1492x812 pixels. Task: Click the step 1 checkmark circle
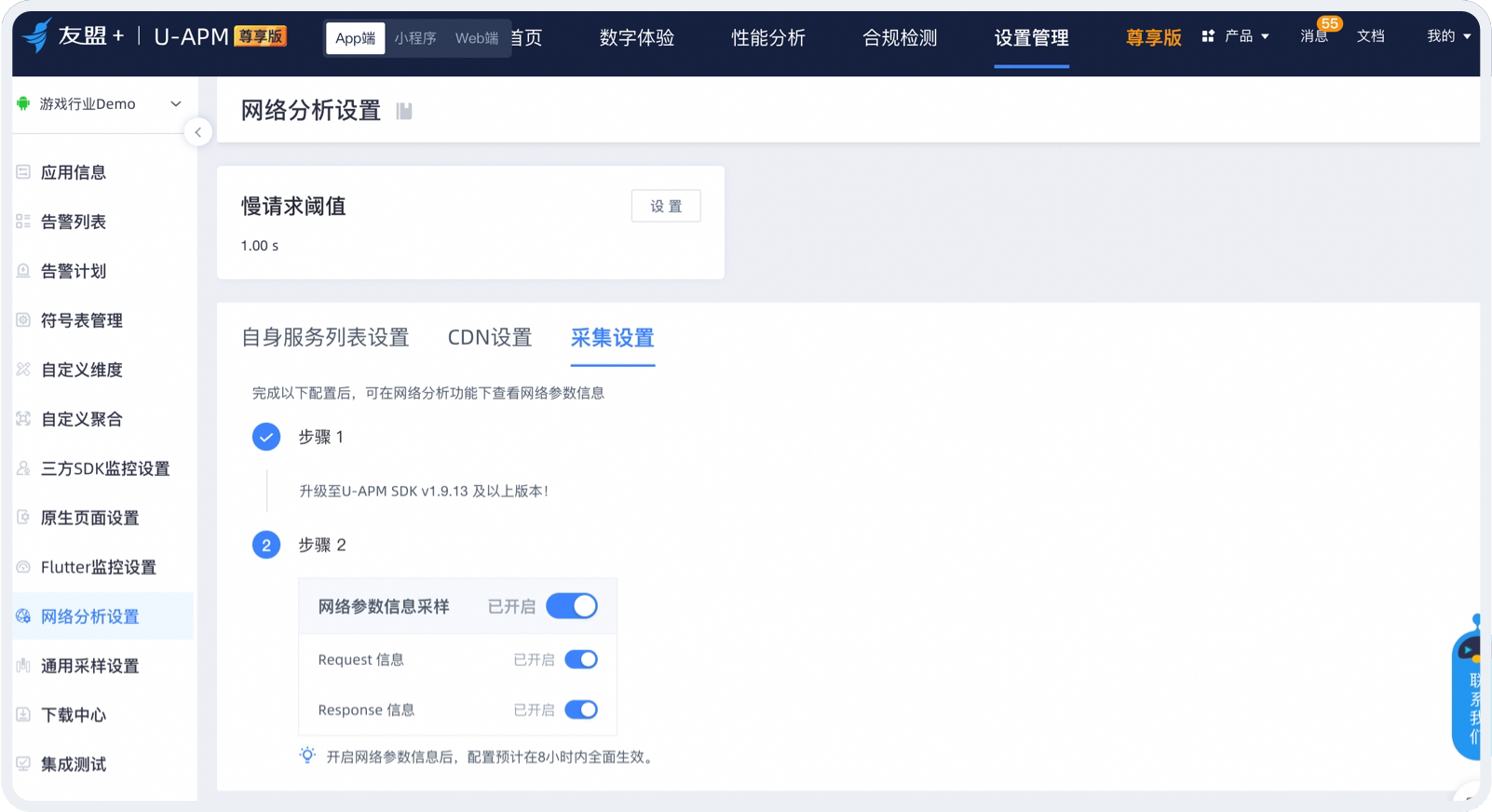266,437
